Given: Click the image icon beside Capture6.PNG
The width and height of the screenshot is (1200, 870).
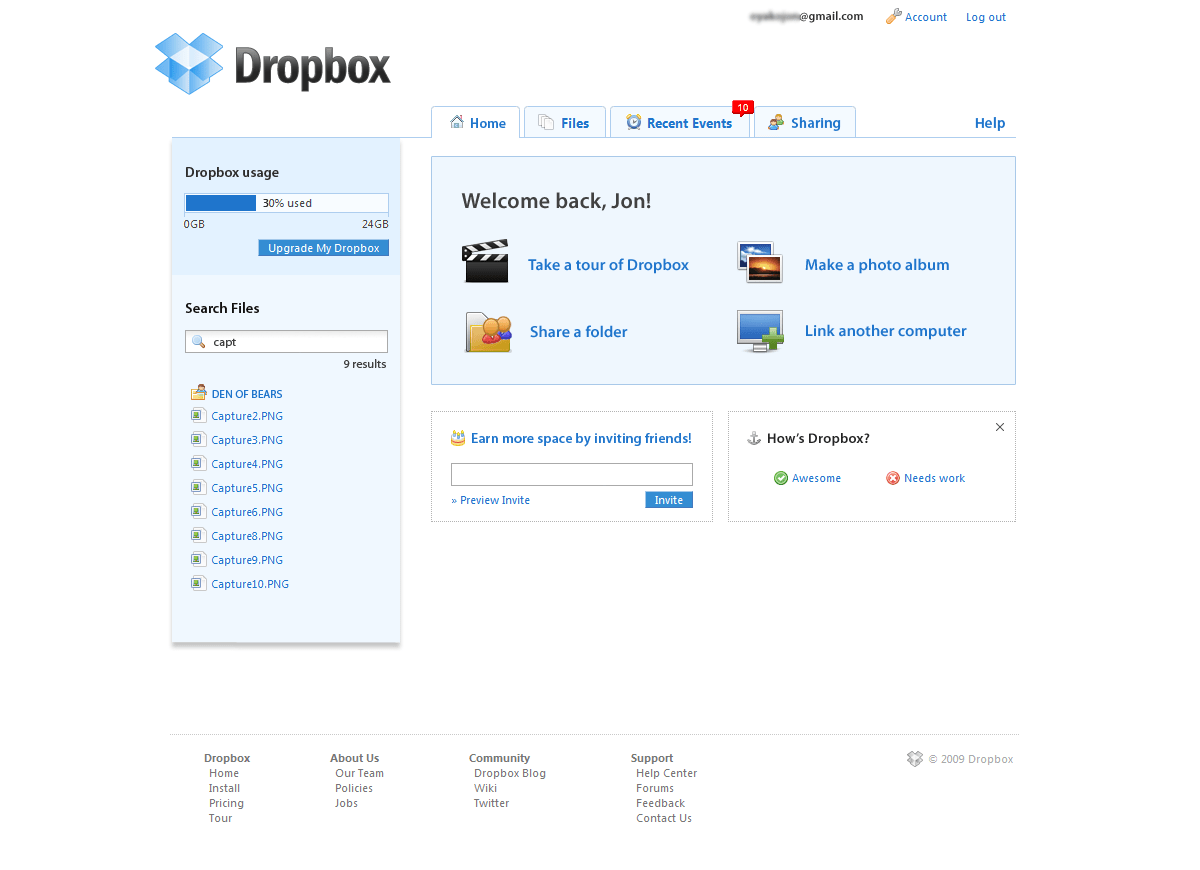Looking at the screenshot, I should 198,511.
